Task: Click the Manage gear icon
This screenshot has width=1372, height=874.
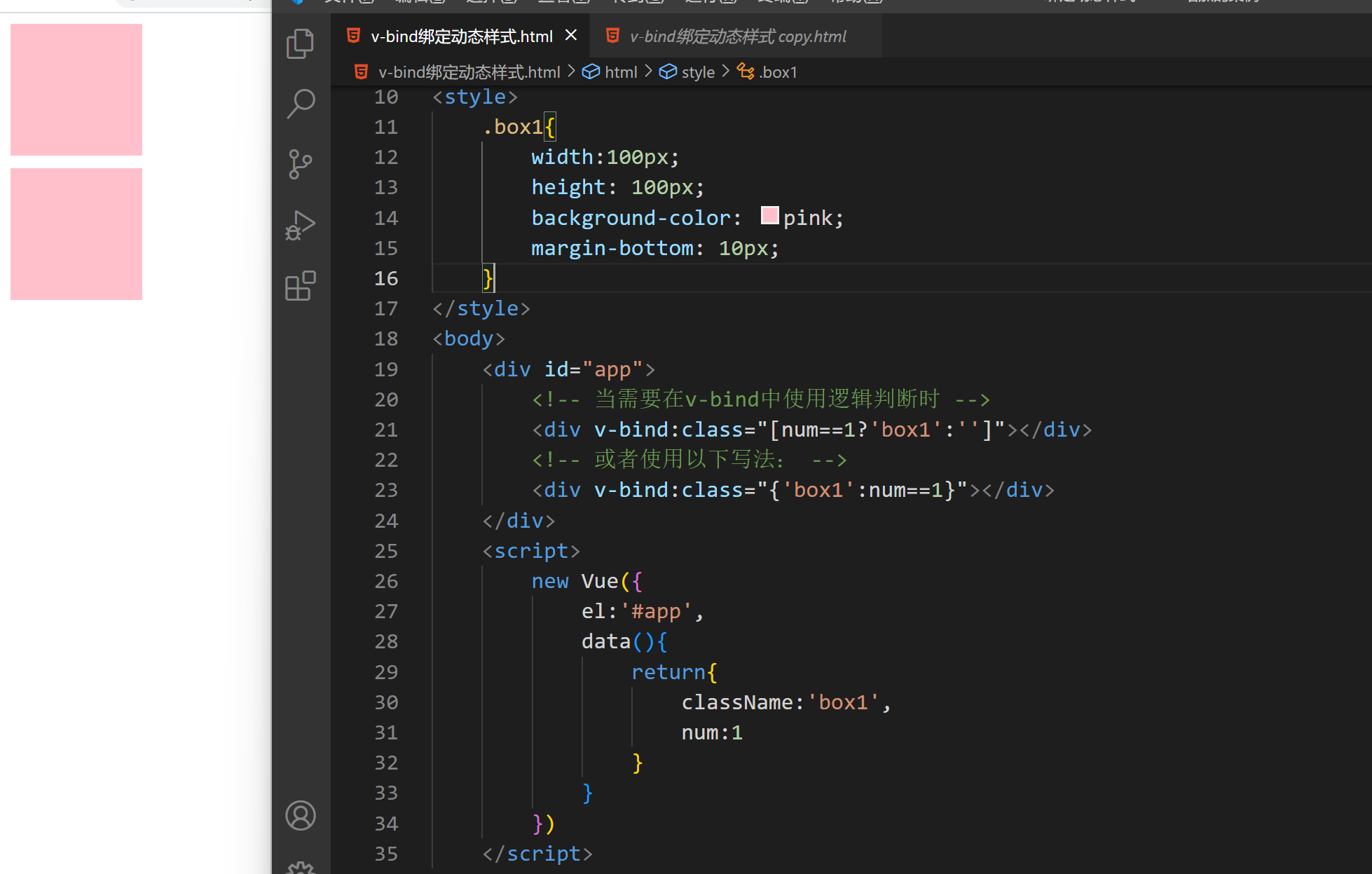Action: tap(301, 868)
